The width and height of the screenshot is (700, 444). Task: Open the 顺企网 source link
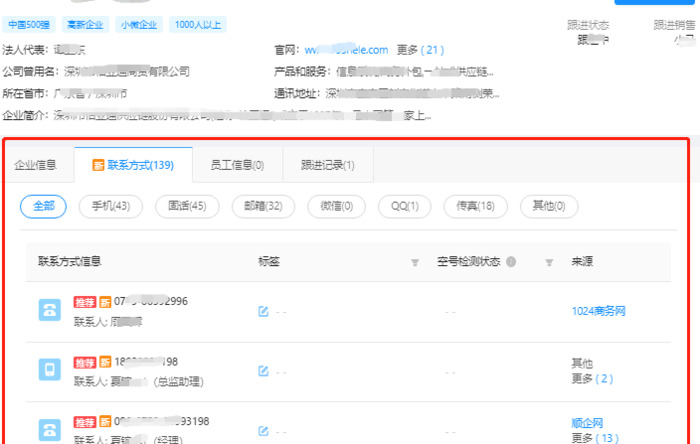588,423
